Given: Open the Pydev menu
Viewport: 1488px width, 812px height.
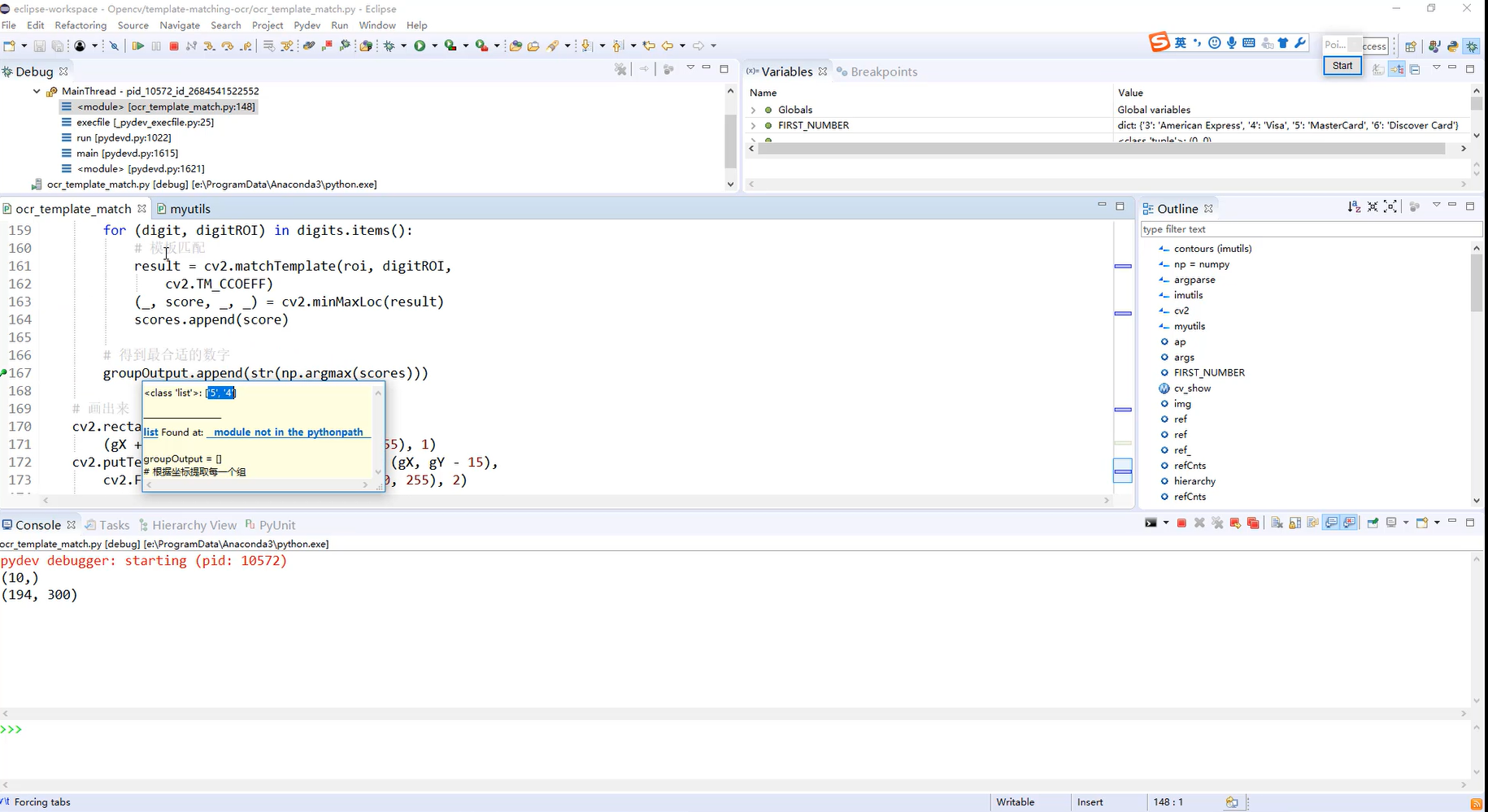Looking at the screenshot, I should pyautogui.click(x=307, y=25).
